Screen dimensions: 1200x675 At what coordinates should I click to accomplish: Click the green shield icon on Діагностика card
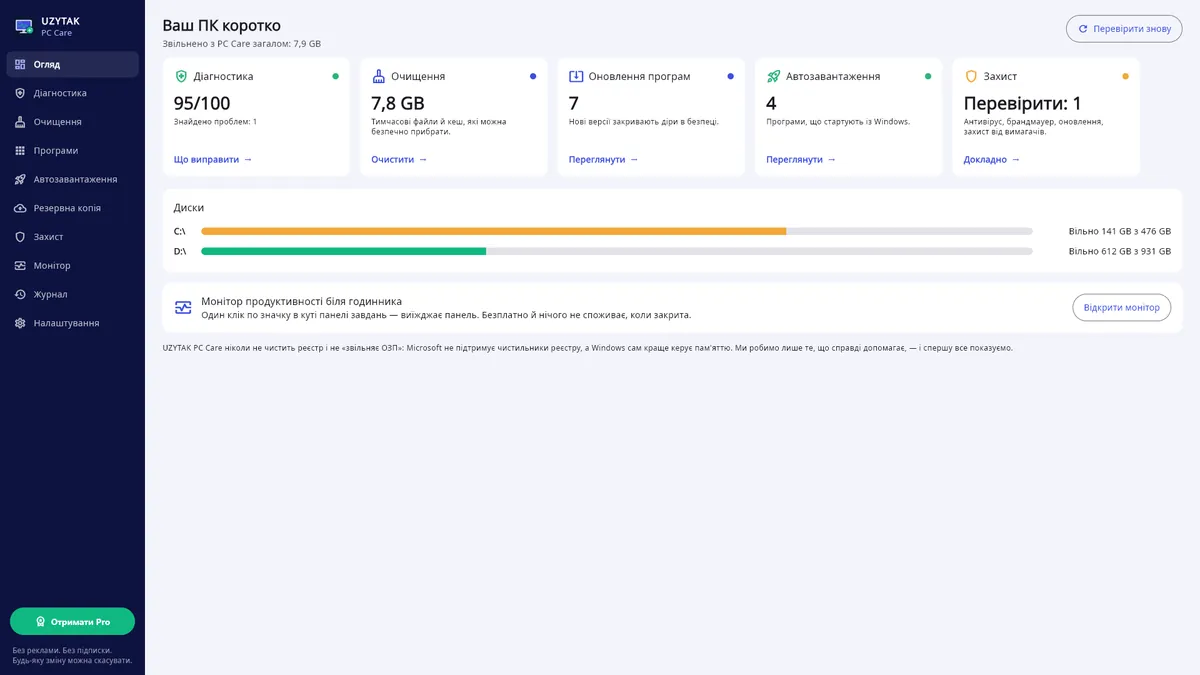coord(181,76)
